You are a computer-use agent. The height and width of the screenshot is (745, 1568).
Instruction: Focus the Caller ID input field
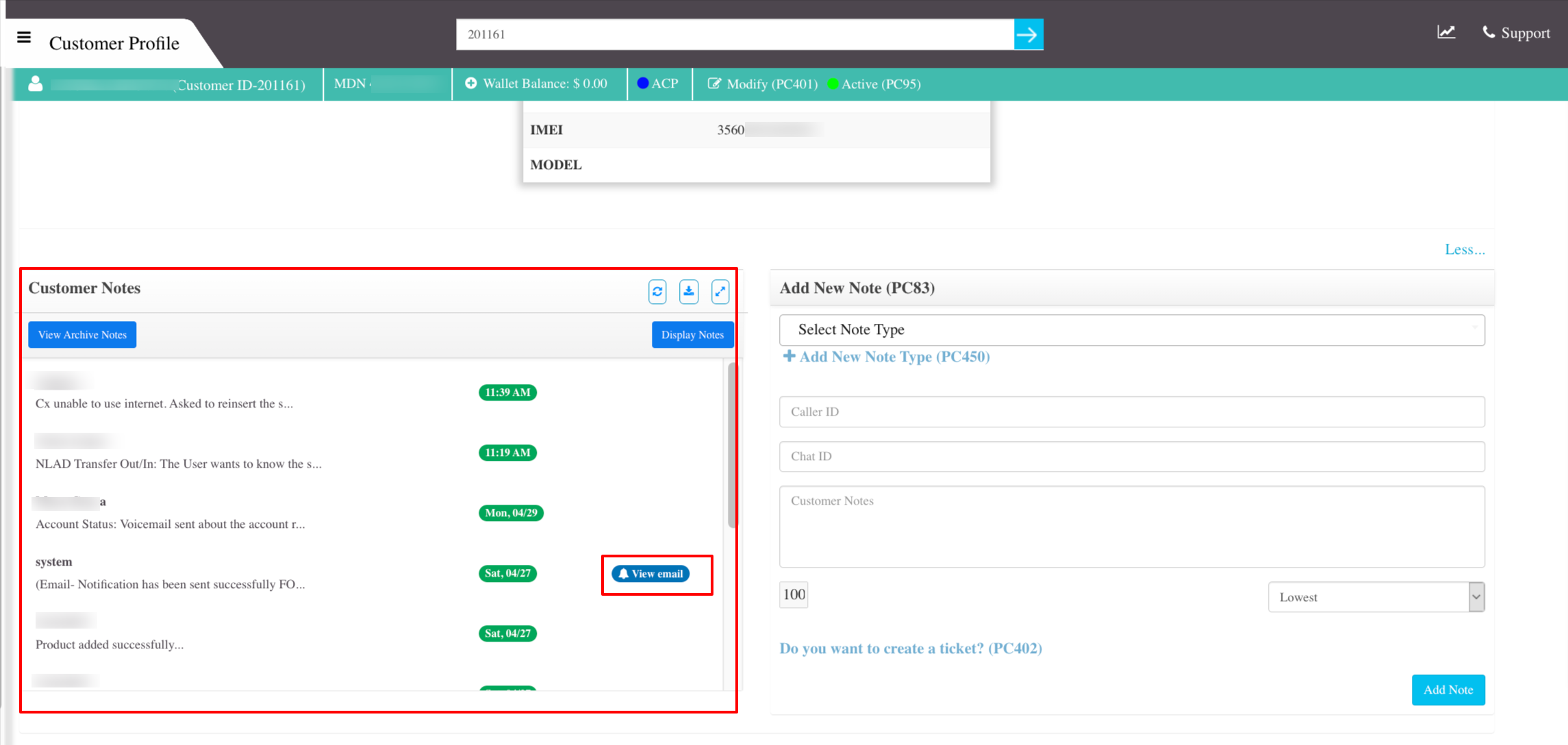1132,412
